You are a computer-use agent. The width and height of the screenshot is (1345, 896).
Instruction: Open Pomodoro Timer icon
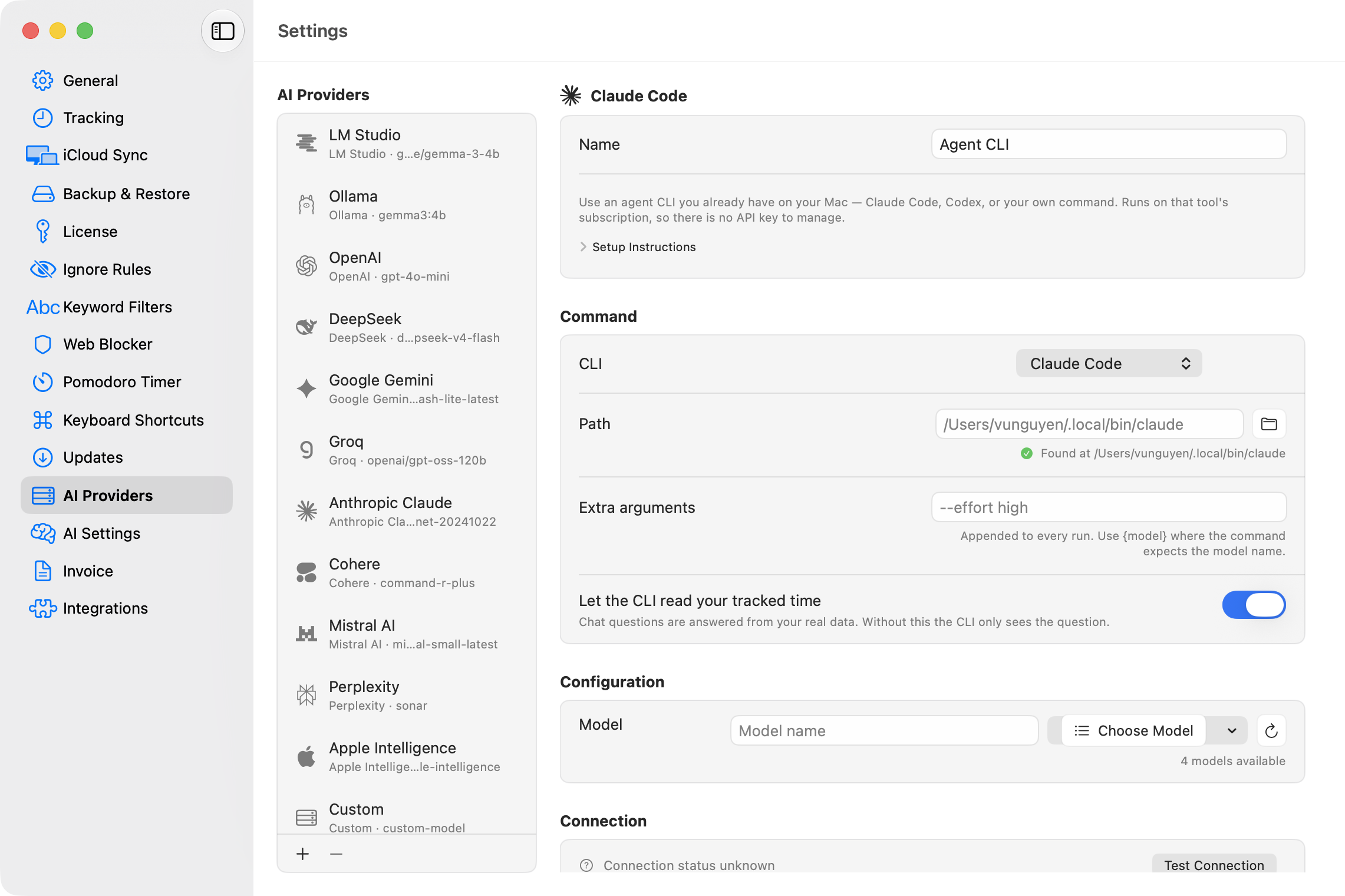click(x=42, y=382)
